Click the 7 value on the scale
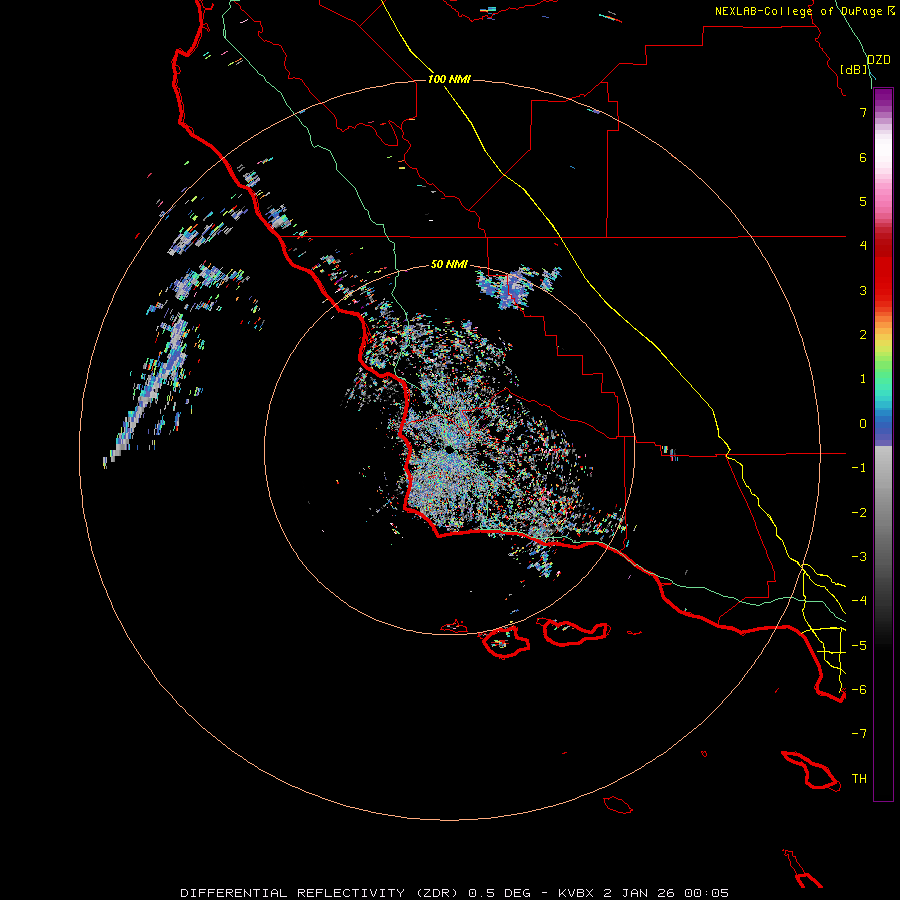Screen dimensions: 900x900 pos(863,112)
